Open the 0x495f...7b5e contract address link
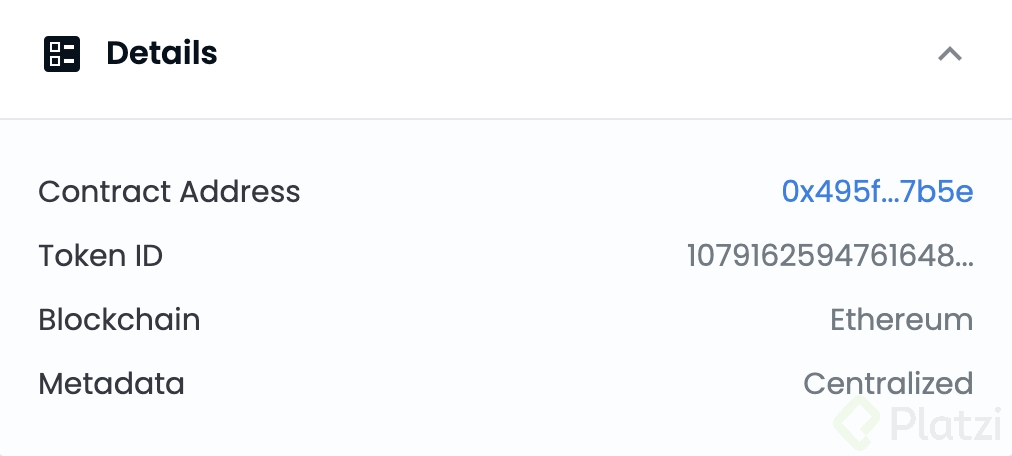Viewport: 1012px width, 456px height. (x=877, y=191)
